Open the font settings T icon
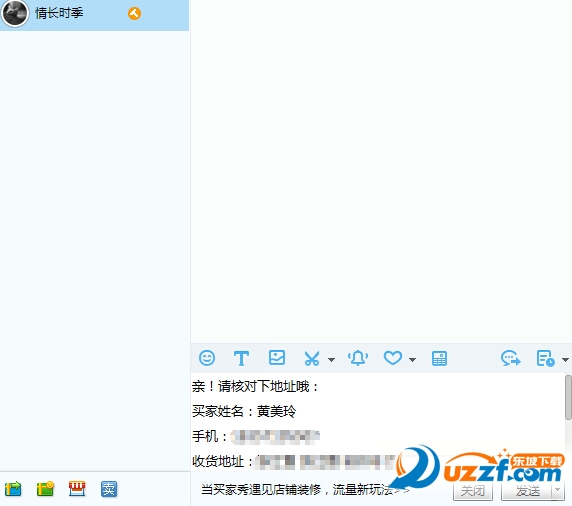The height and width of the screenshot is (506, 572). pos(241,358)
